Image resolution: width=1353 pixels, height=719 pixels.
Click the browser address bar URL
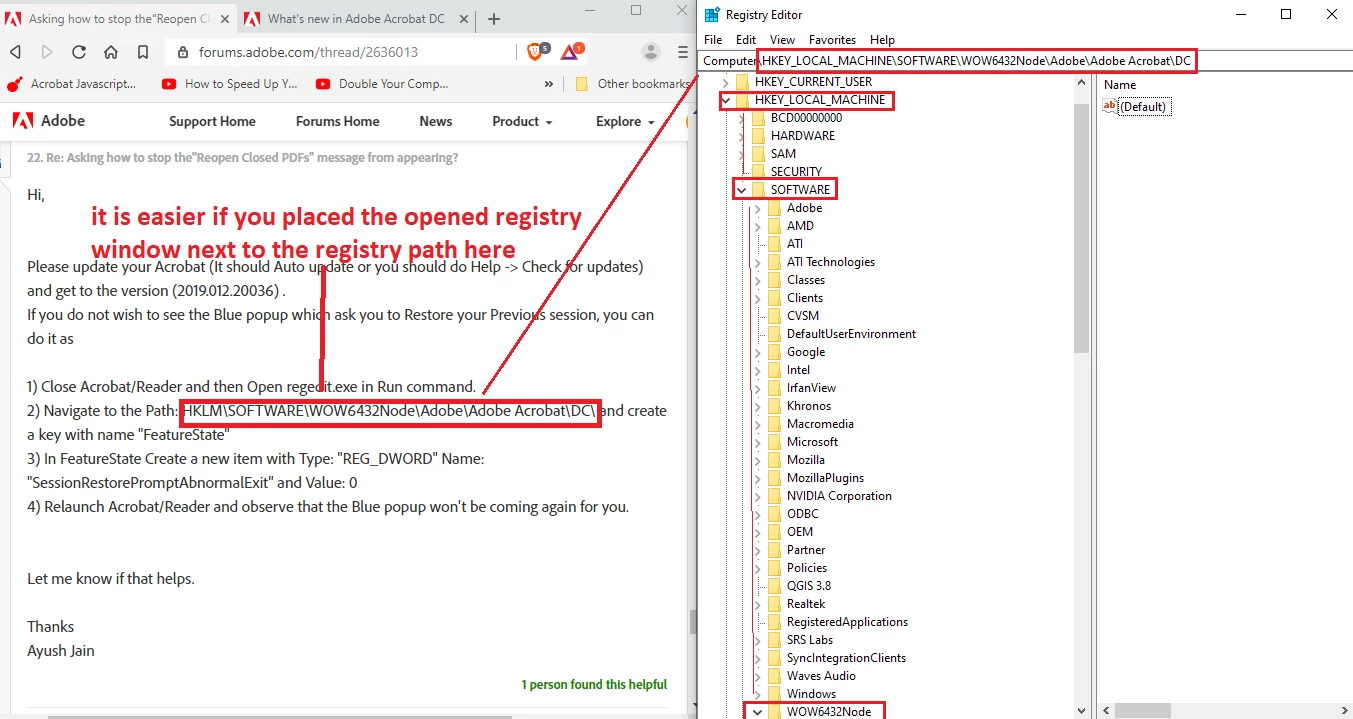pos(308,52)
